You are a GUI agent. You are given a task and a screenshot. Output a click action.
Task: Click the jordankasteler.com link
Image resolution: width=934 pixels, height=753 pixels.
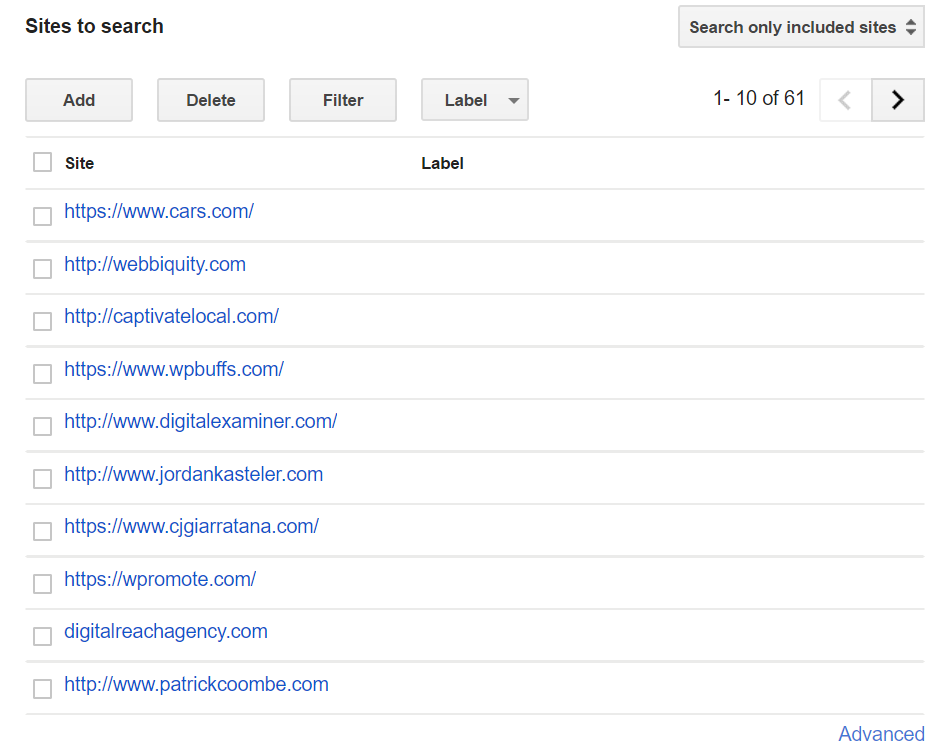click(x=193, y=474)
